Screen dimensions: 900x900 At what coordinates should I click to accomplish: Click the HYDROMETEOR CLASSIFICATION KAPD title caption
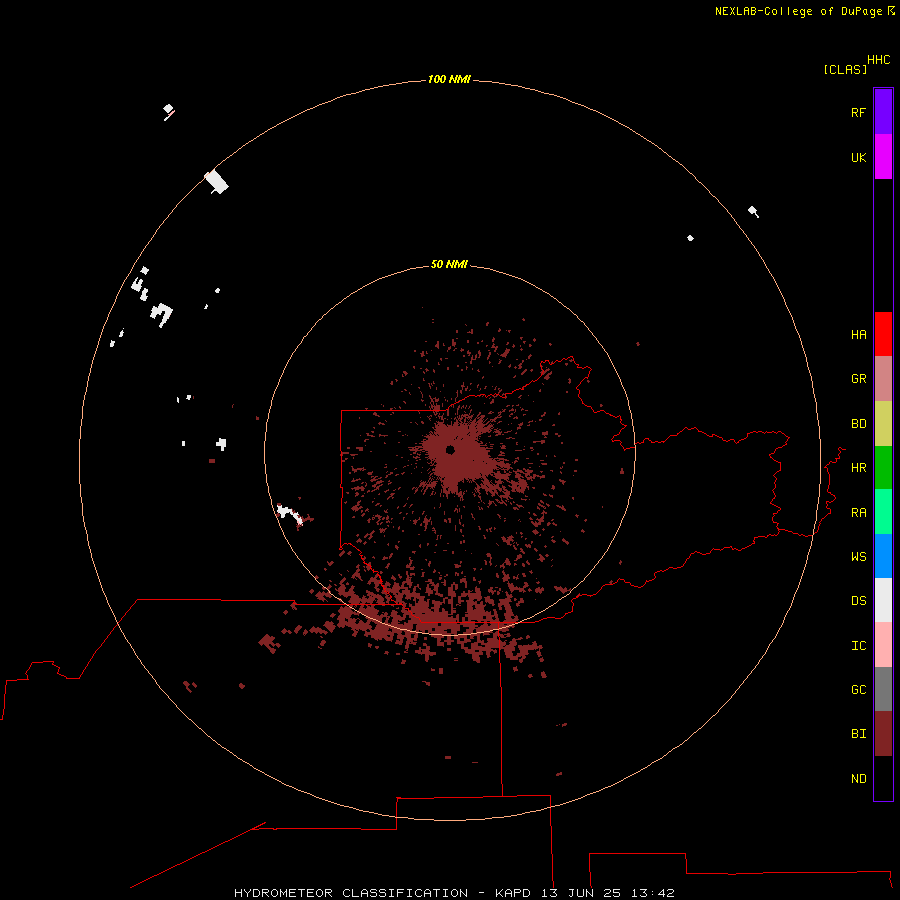454,893
